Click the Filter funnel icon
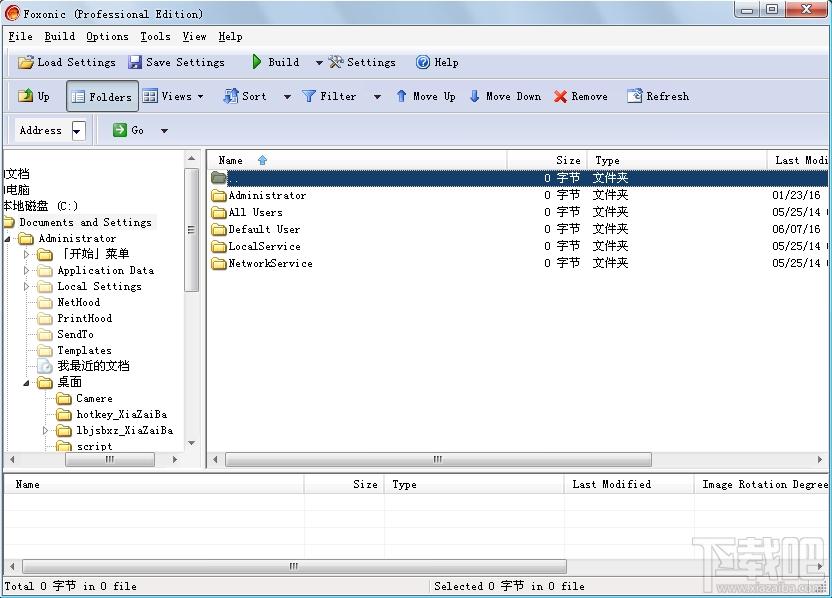The image size is (832, 598). click(x=308, y=96)
